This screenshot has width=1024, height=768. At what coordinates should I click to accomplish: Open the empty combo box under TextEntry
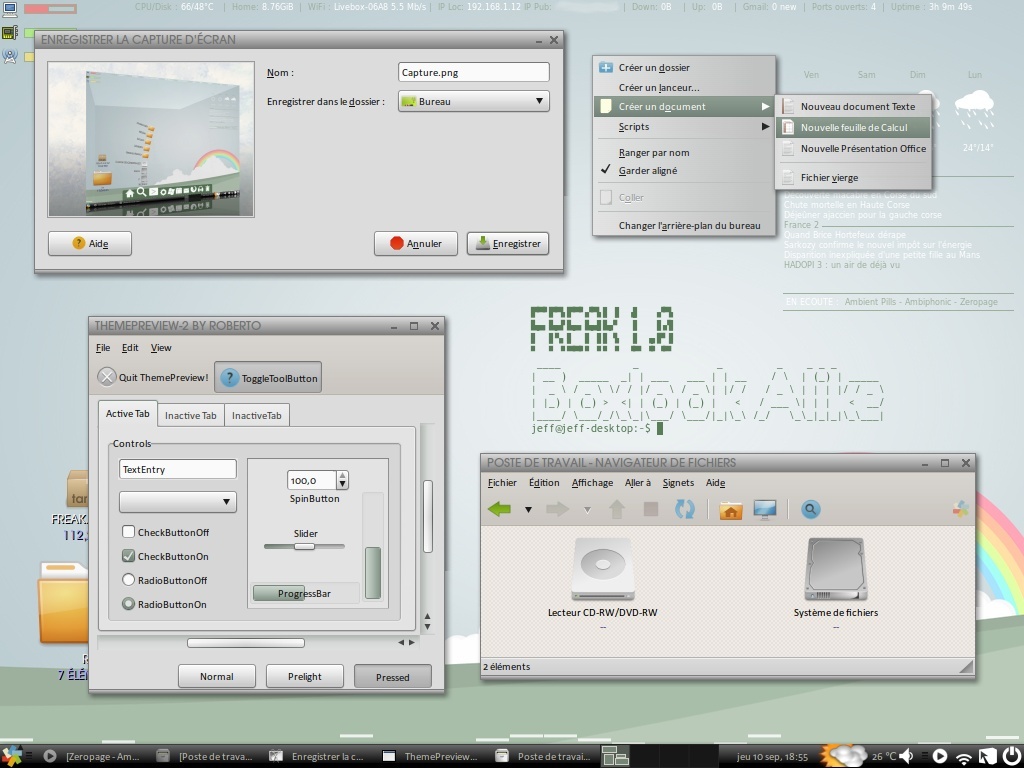pyautogui.click(x=178, y=502)
